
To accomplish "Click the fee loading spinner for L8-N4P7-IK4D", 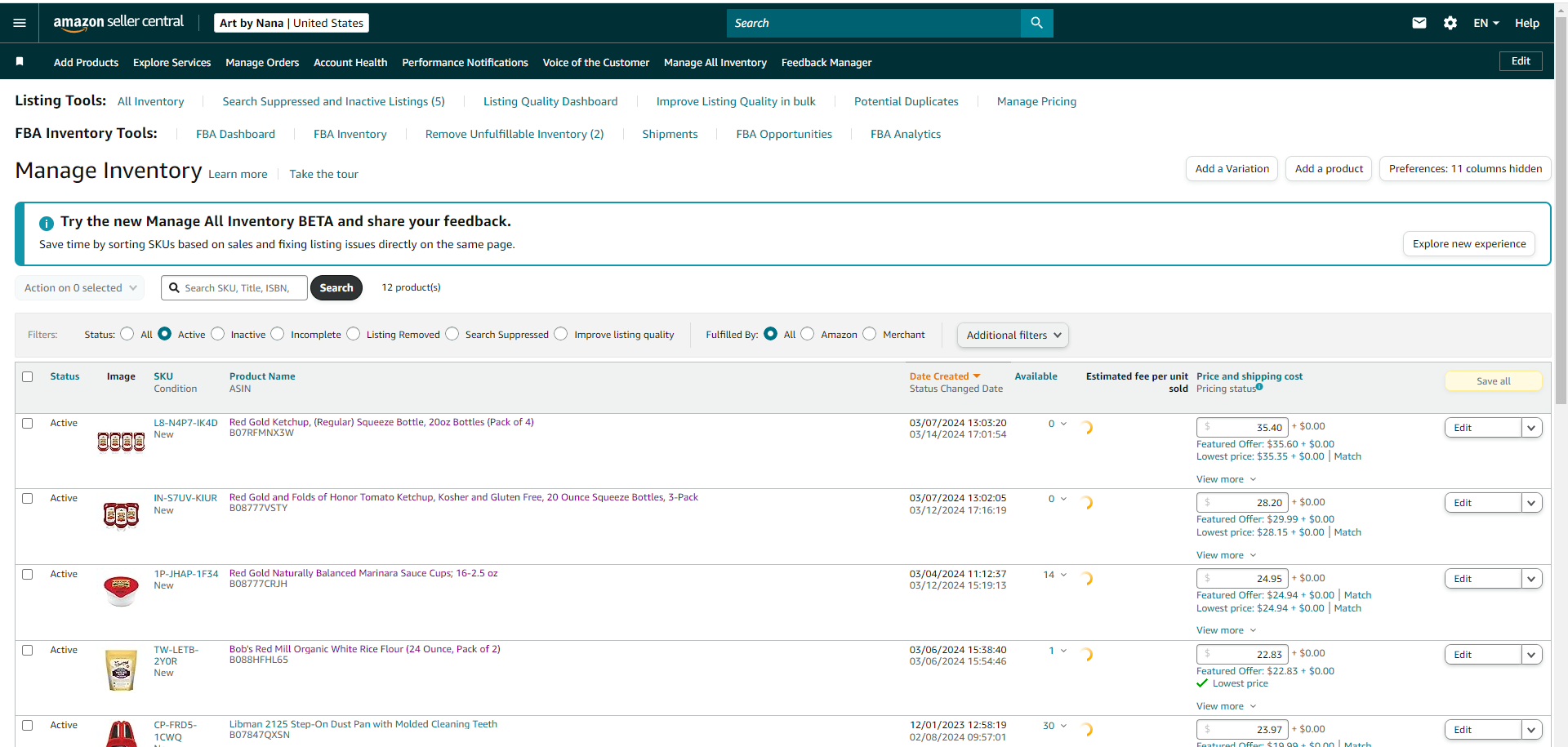I will click(1087, 427).
